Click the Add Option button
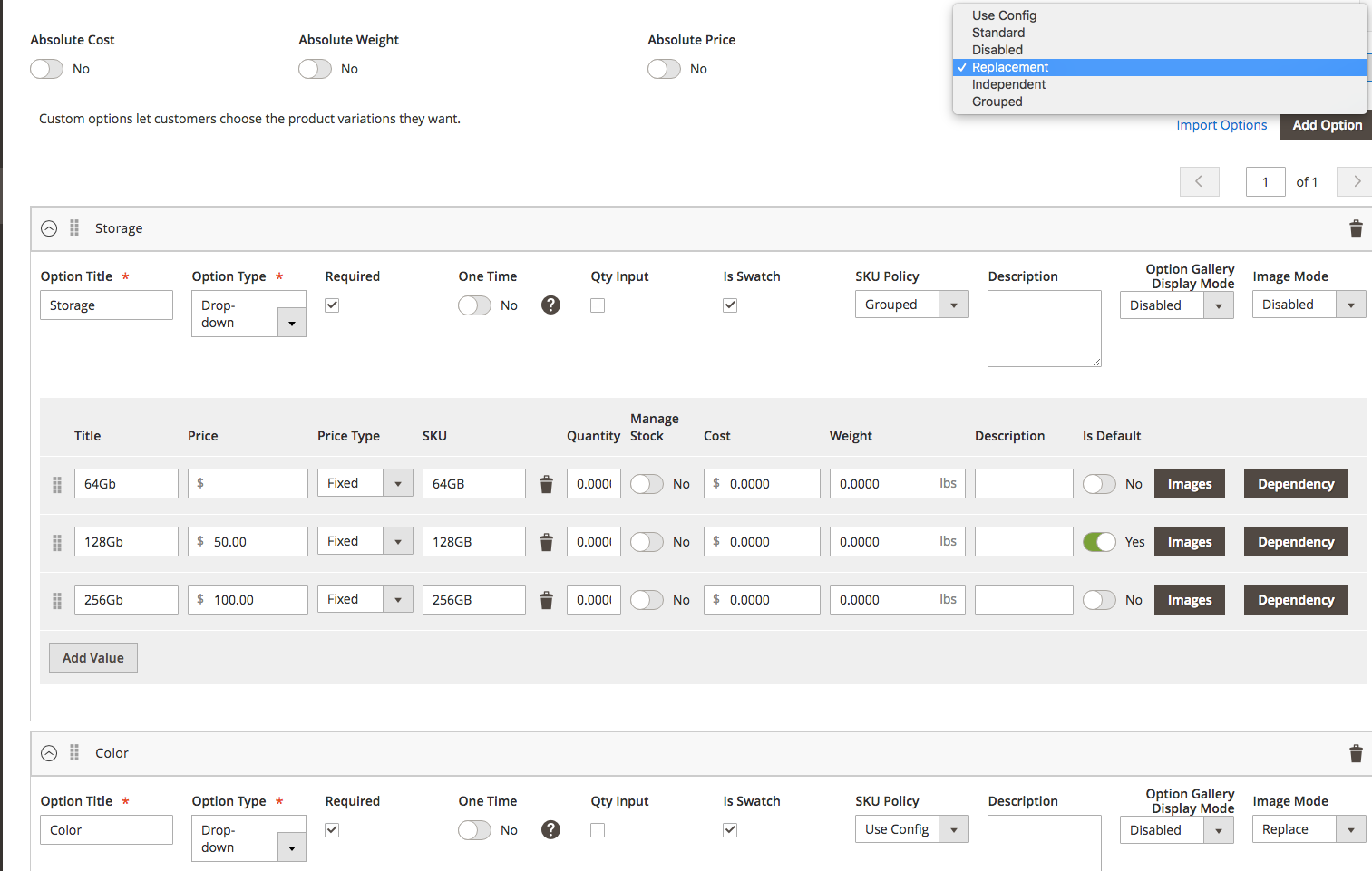The width and height of the screenshot is (1372, 871). tap(1327, 125)
